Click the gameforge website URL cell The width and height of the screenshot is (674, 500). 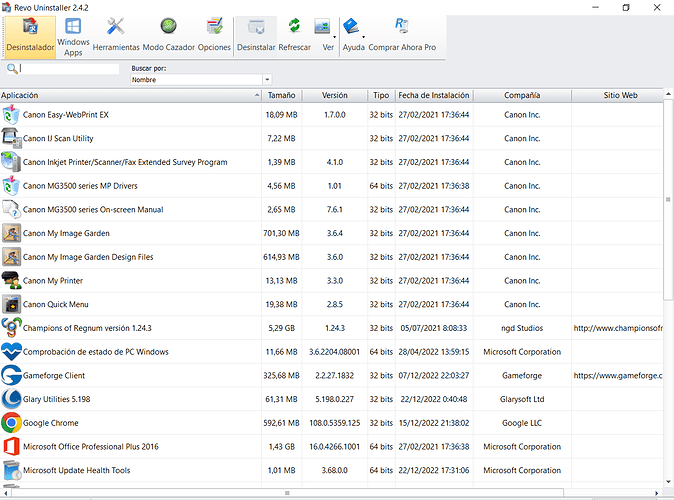point(618,375)
